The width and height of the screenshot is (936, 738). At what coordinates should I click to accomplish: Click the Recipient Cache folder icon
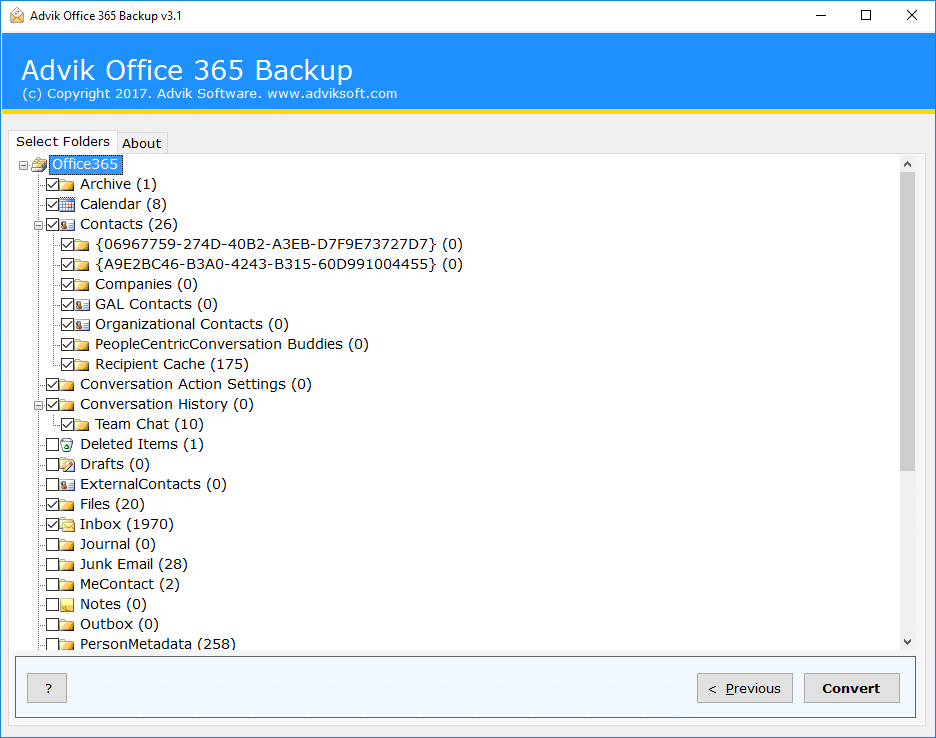[x=82, y=365]
